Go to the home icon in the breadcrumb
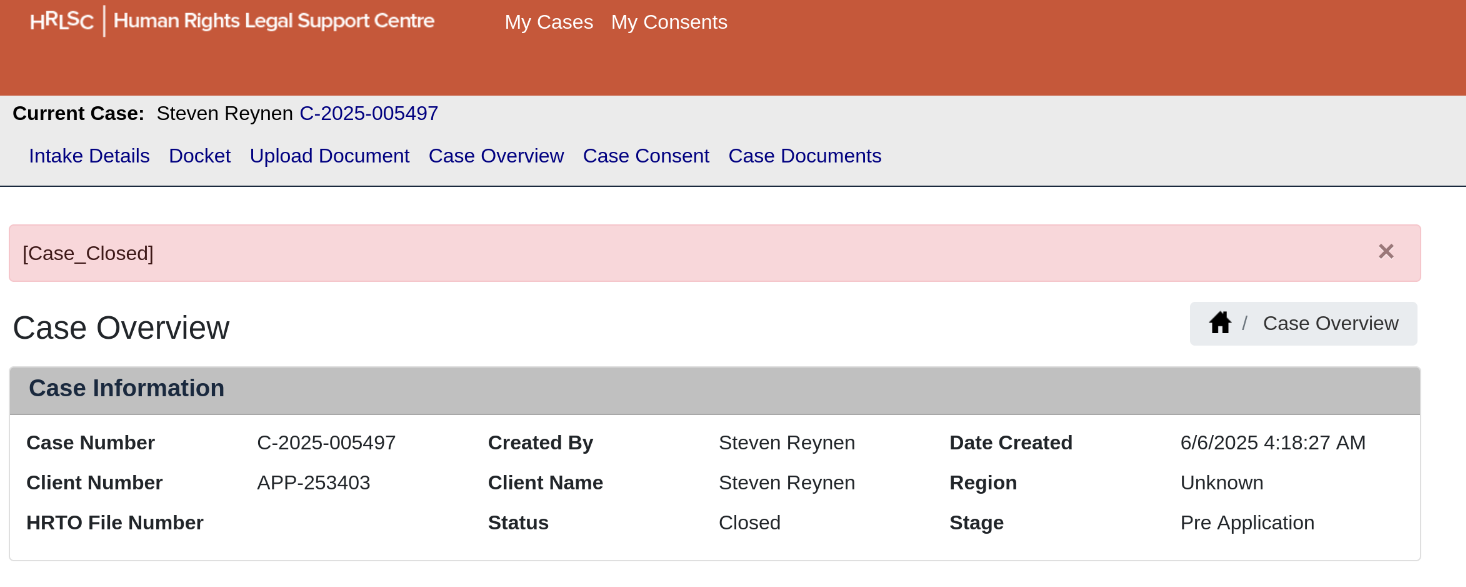This screenshot has height=587, width=1466. [x=1220, y=323]
